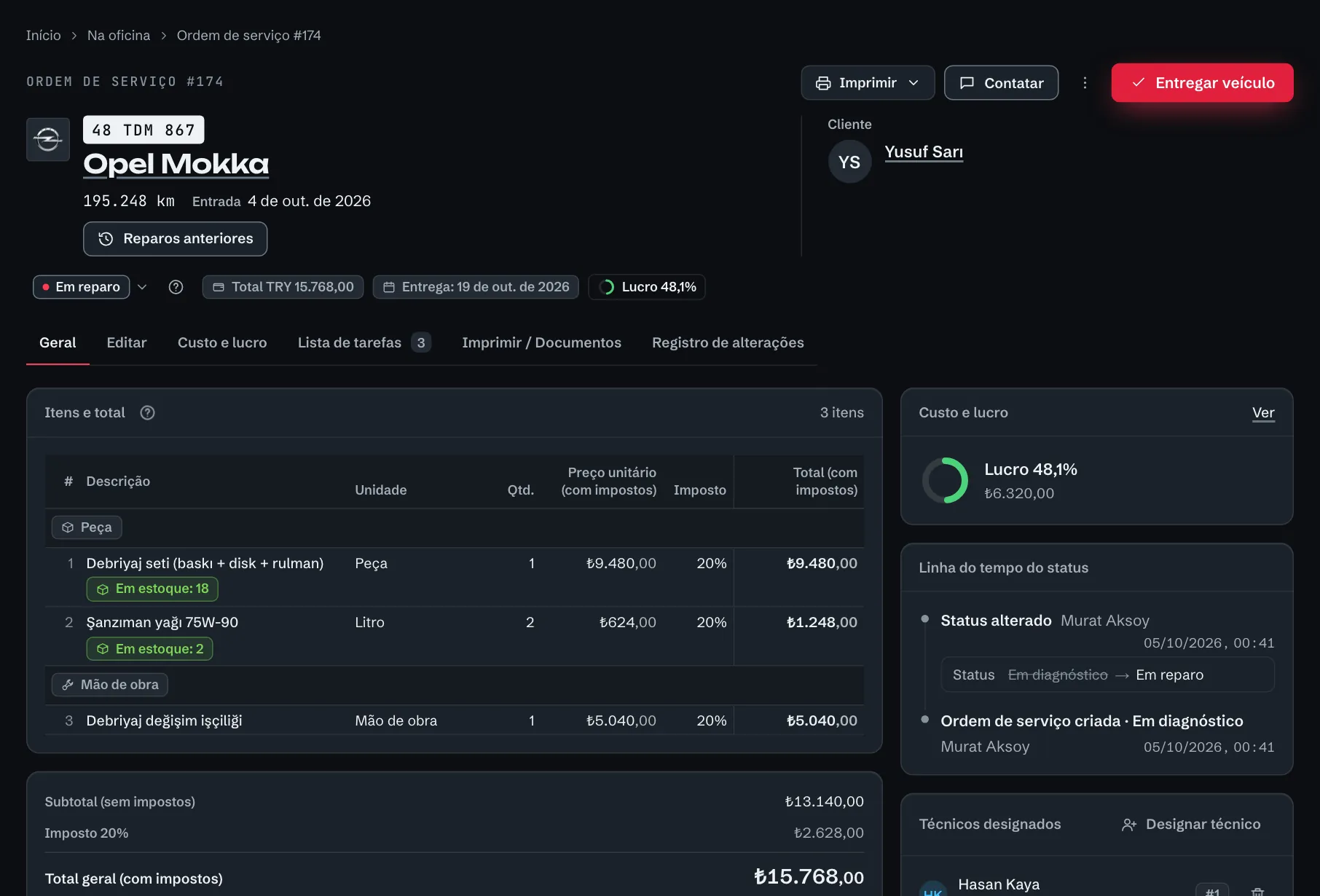This screenshot has height=896, width=1320.
Task: Click the help icon beside Itens e total
Action: (x=147, y=413)
